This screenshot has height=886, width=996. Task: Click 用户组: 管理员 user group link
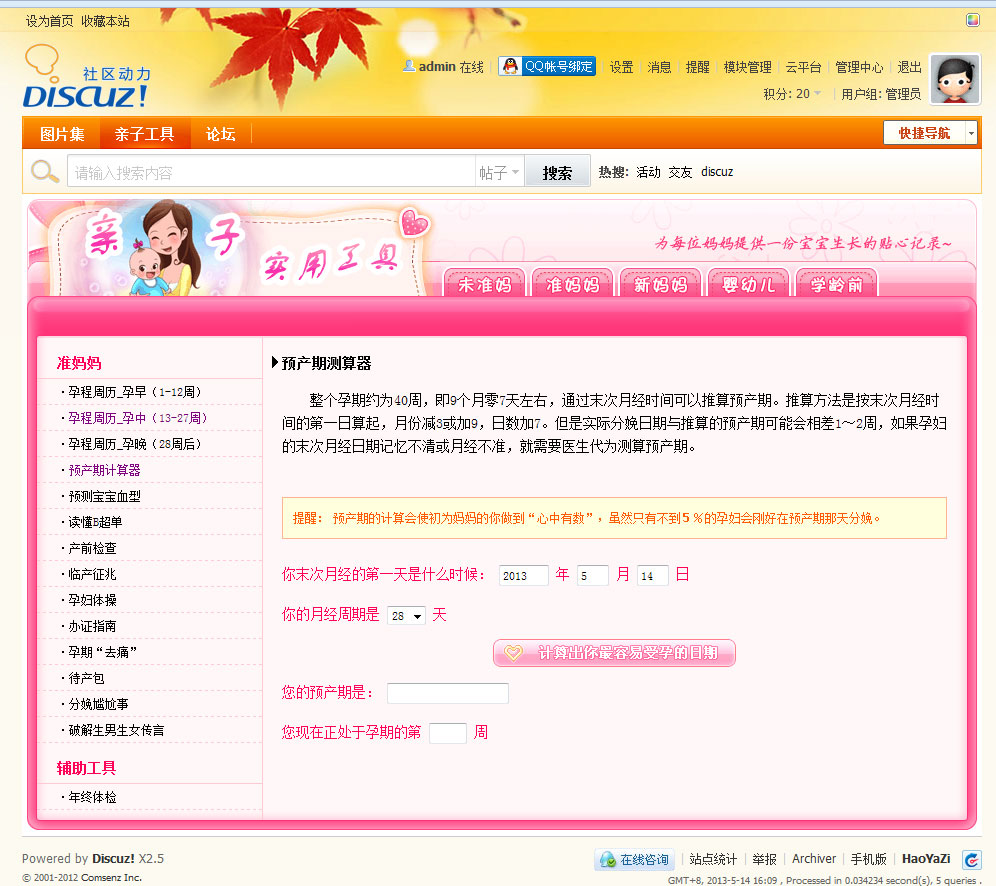881,94
